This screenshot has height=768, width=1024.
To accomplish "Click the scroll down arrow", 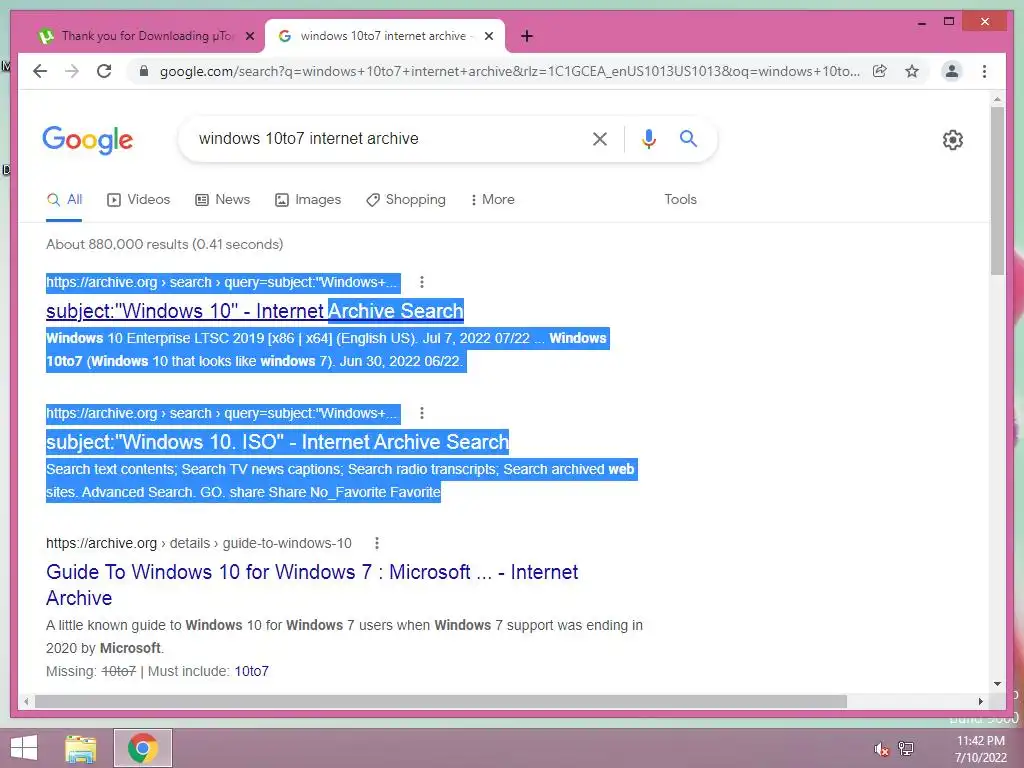I will pyautogui.click(x=997, y=684).
